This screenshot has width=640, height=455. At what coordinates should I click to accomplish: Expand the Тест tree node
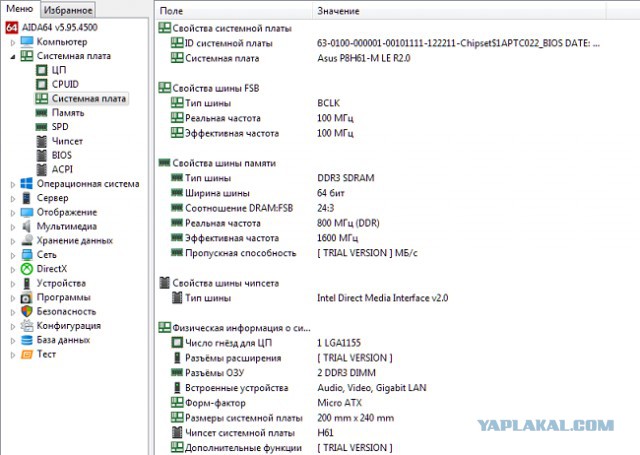(x=13, y=355)
